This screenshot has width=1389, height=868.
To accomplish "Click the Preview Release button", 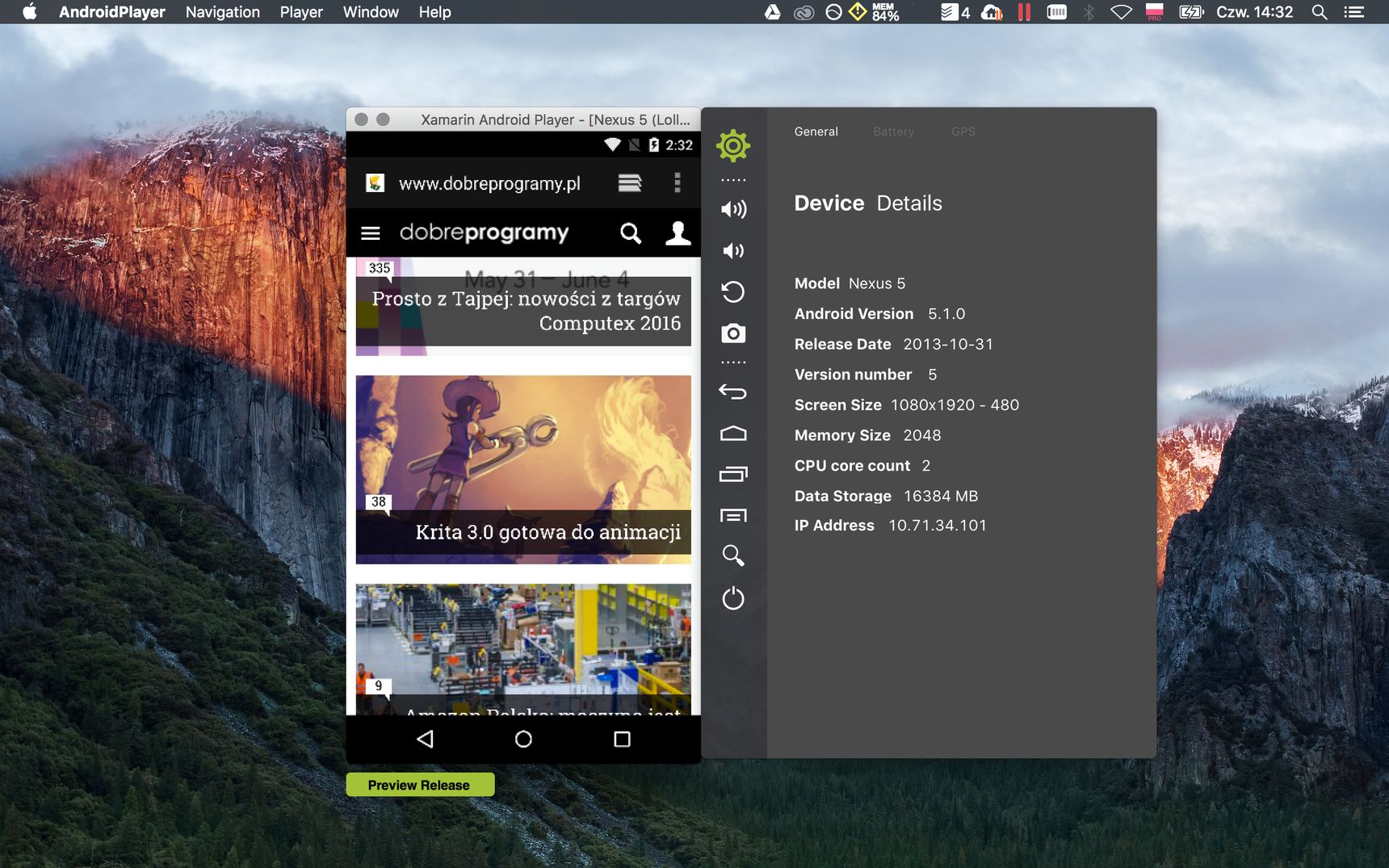I will tap(420, 785).
